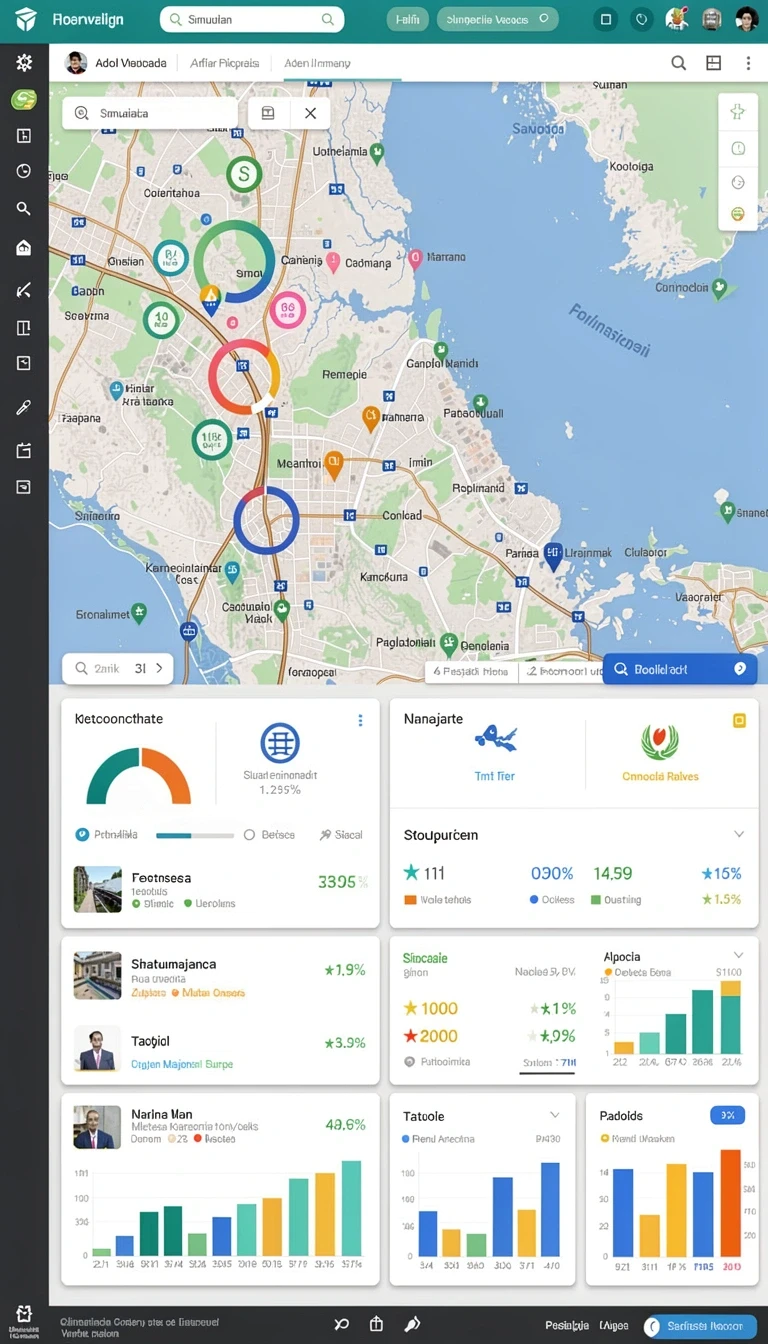Open the Tatoole dropdown chevron

555,1115
